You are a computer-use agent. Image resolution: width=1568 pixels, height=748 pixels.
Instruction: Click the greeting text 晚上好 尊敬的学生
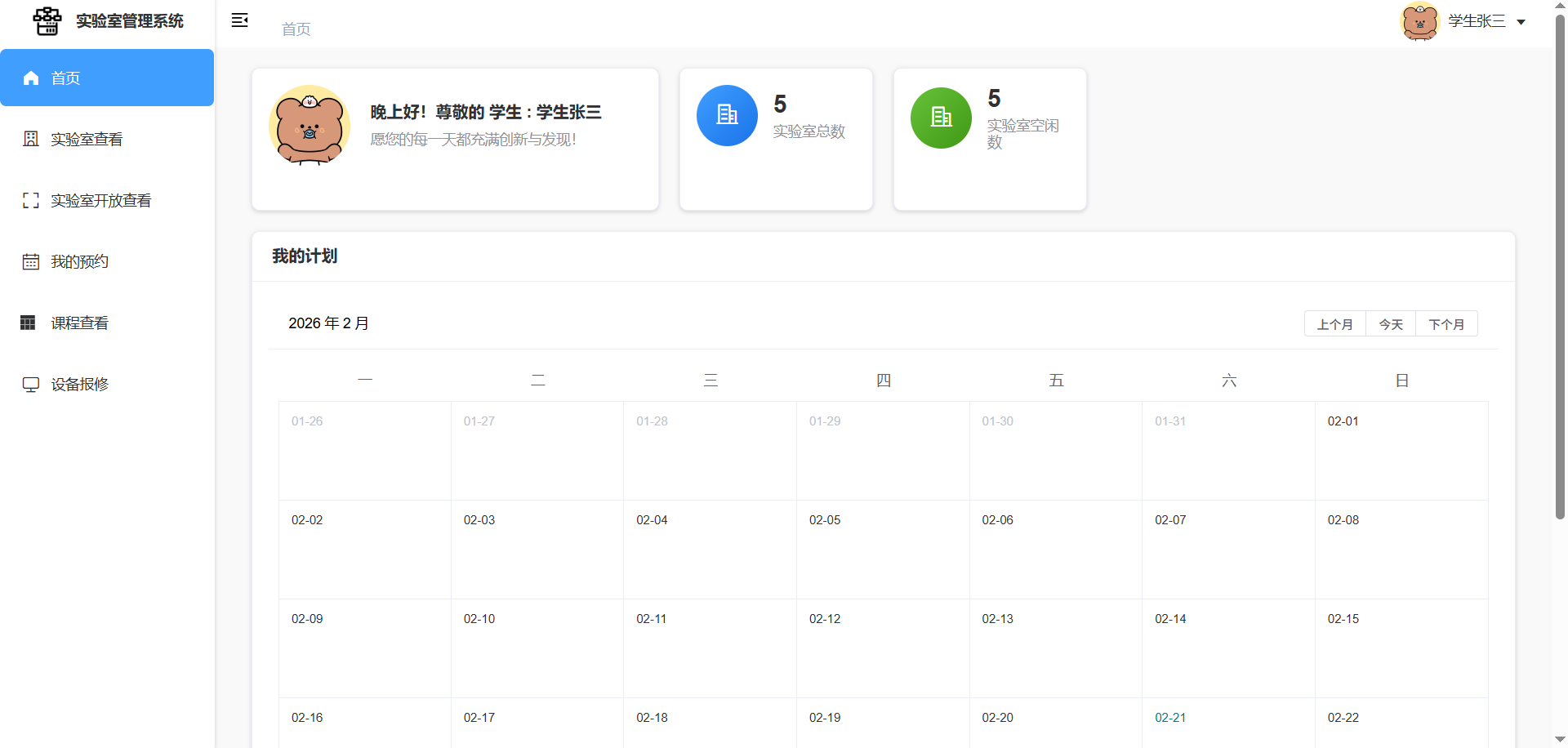[x=486, y=113]
